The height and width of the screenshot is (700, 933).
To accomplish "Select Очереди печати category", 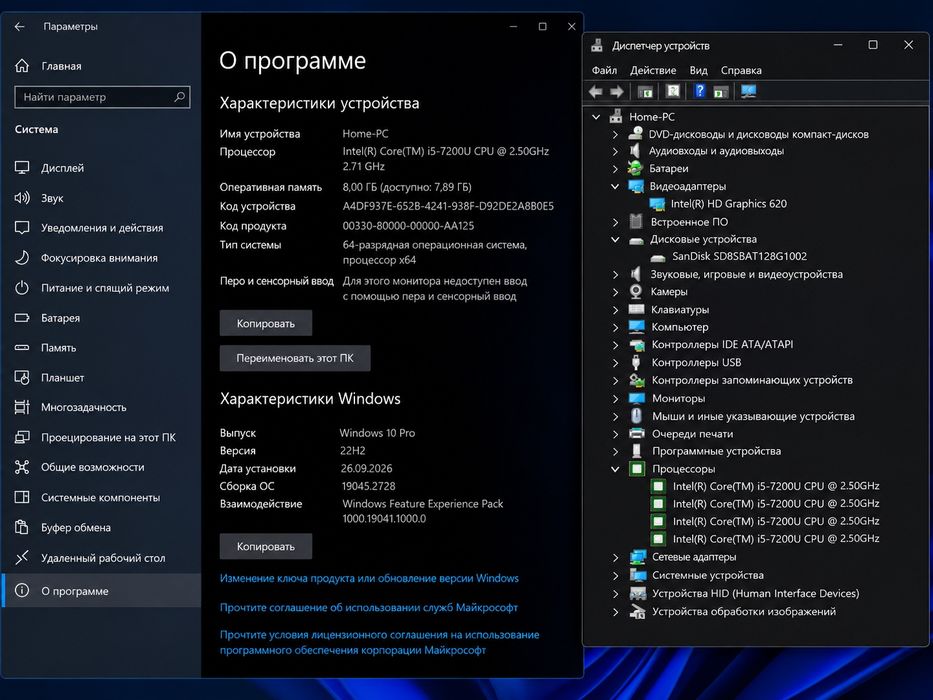I will (x=693, y=434).
